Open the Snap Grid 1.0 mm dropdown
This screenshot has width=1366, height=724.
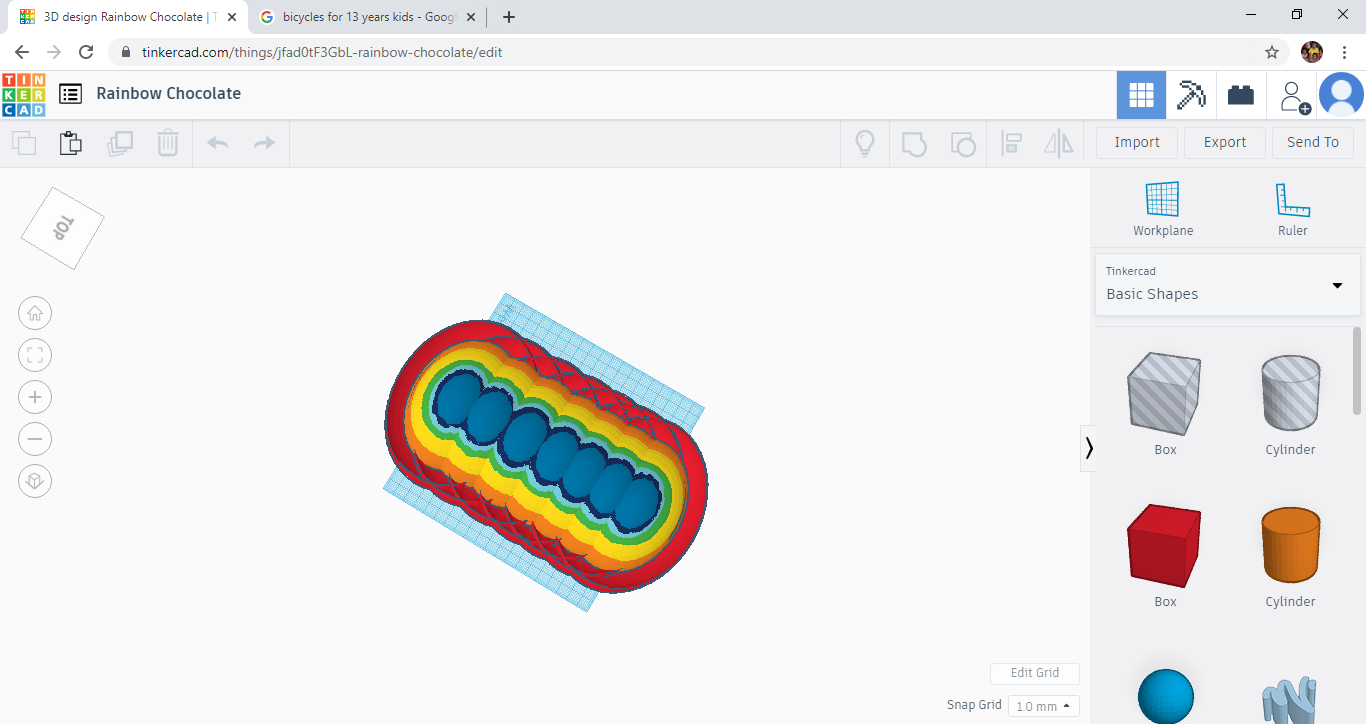tap(1044, 706)
